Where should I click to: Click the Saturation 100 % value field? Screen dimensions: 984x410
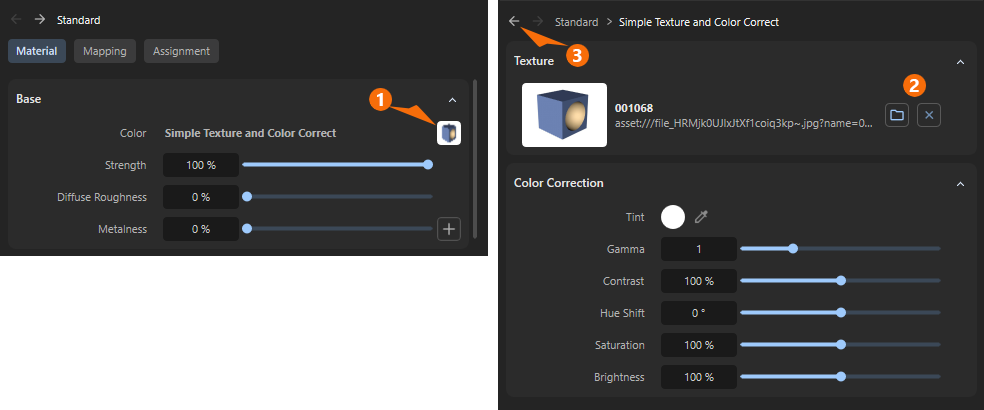(698, 345)
